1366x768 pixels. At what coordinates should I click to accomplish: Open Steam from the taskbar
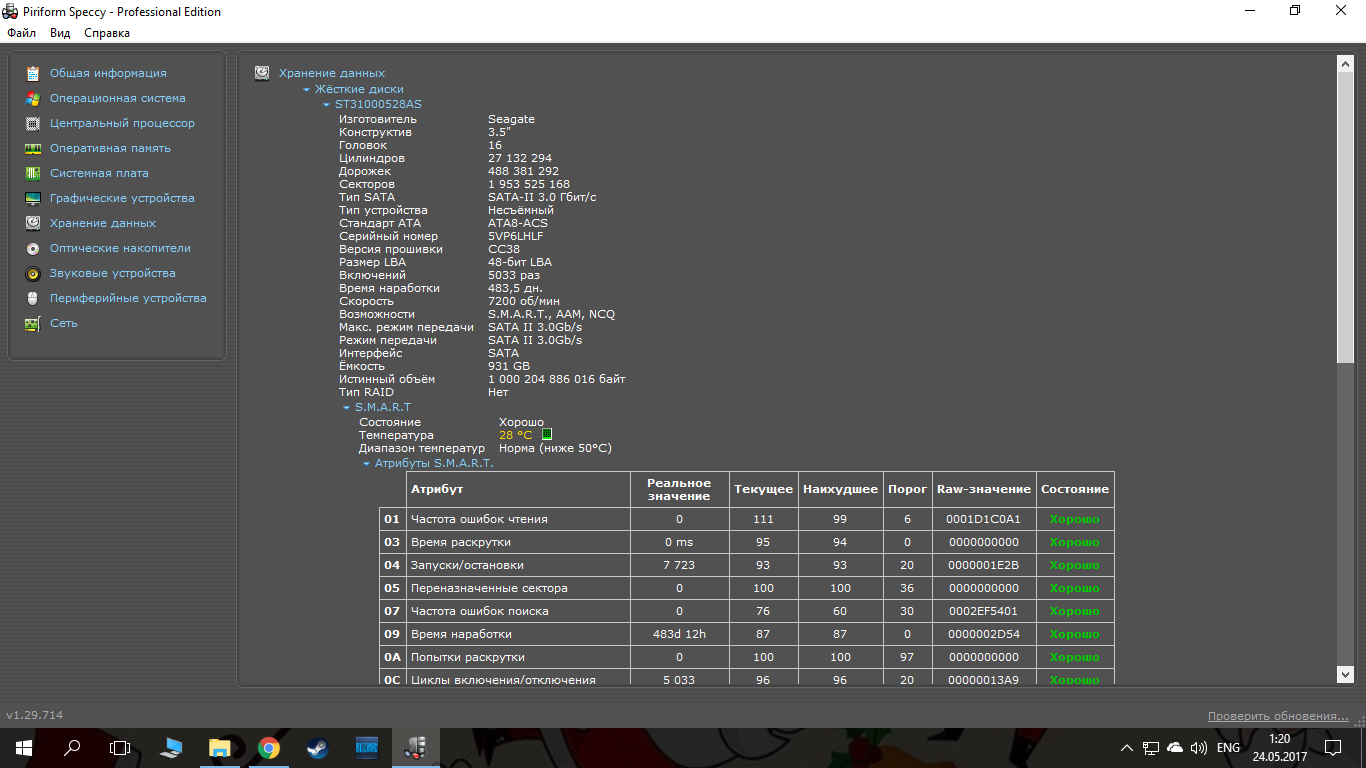317,747
